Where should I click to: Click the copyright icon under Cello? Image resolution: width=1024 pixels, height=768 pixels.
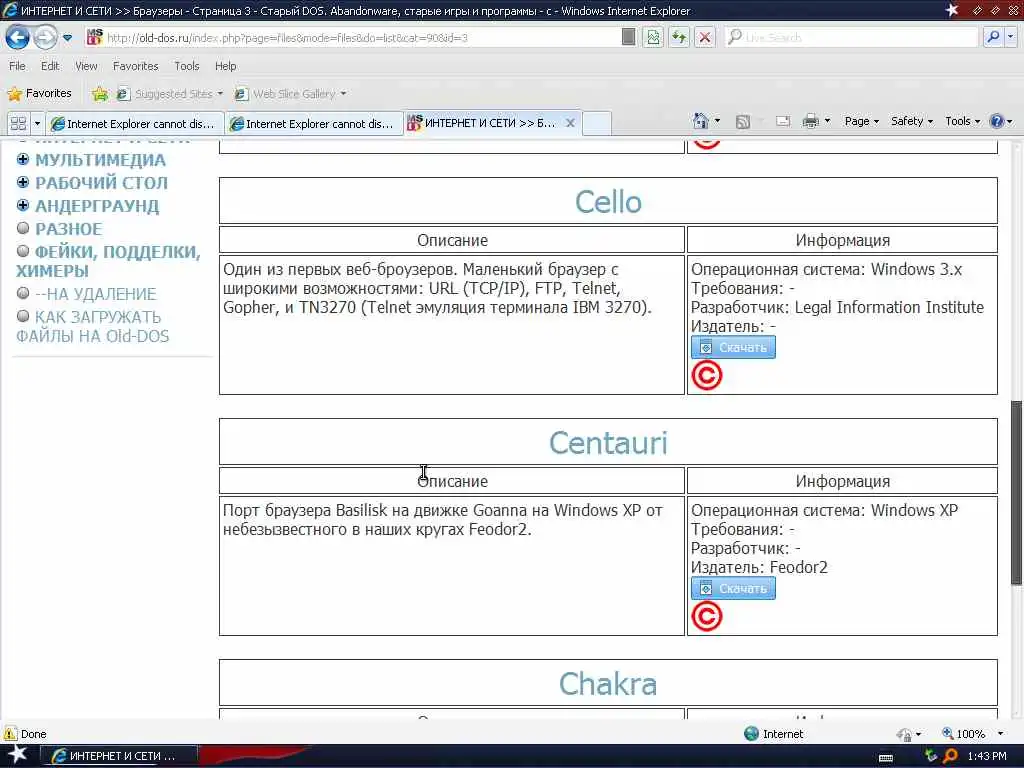pyautogui.click(x=707, y=376)
